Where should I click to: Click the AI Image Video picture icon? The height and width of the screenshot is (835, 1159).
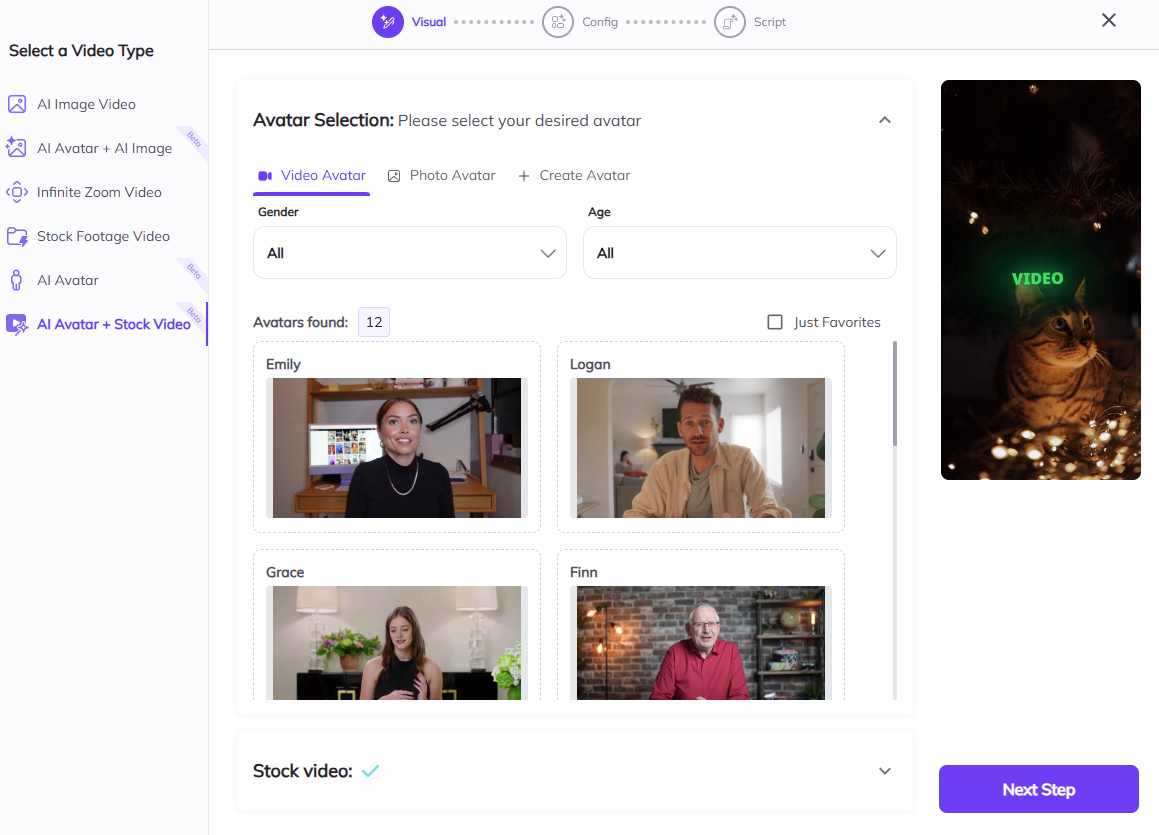pyautogui.click(x=17, y=104)
